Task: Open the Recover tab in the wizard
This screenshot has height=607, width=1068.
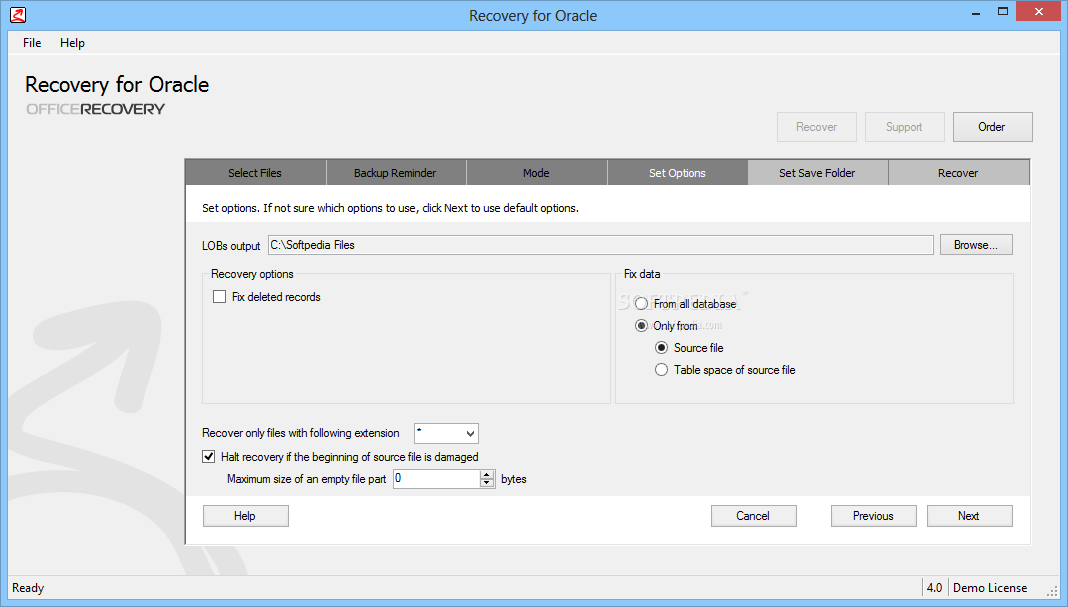Action: (x=958, y=173)
